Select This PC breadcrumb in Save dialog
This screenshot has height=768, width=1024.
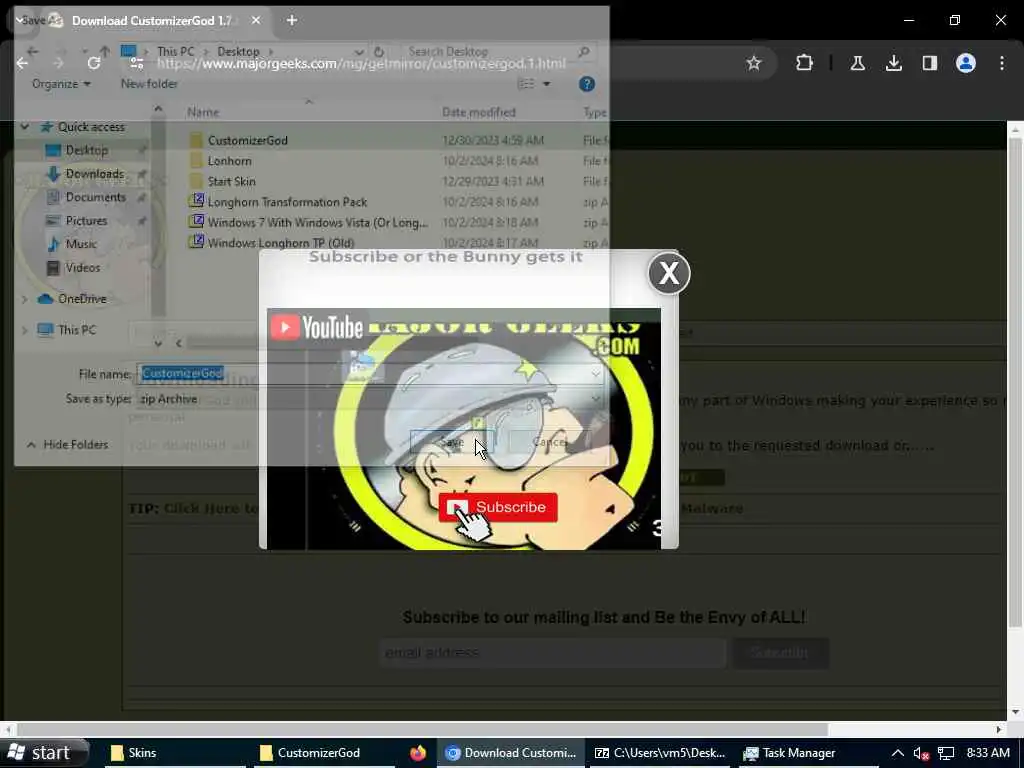click(176, 52)
